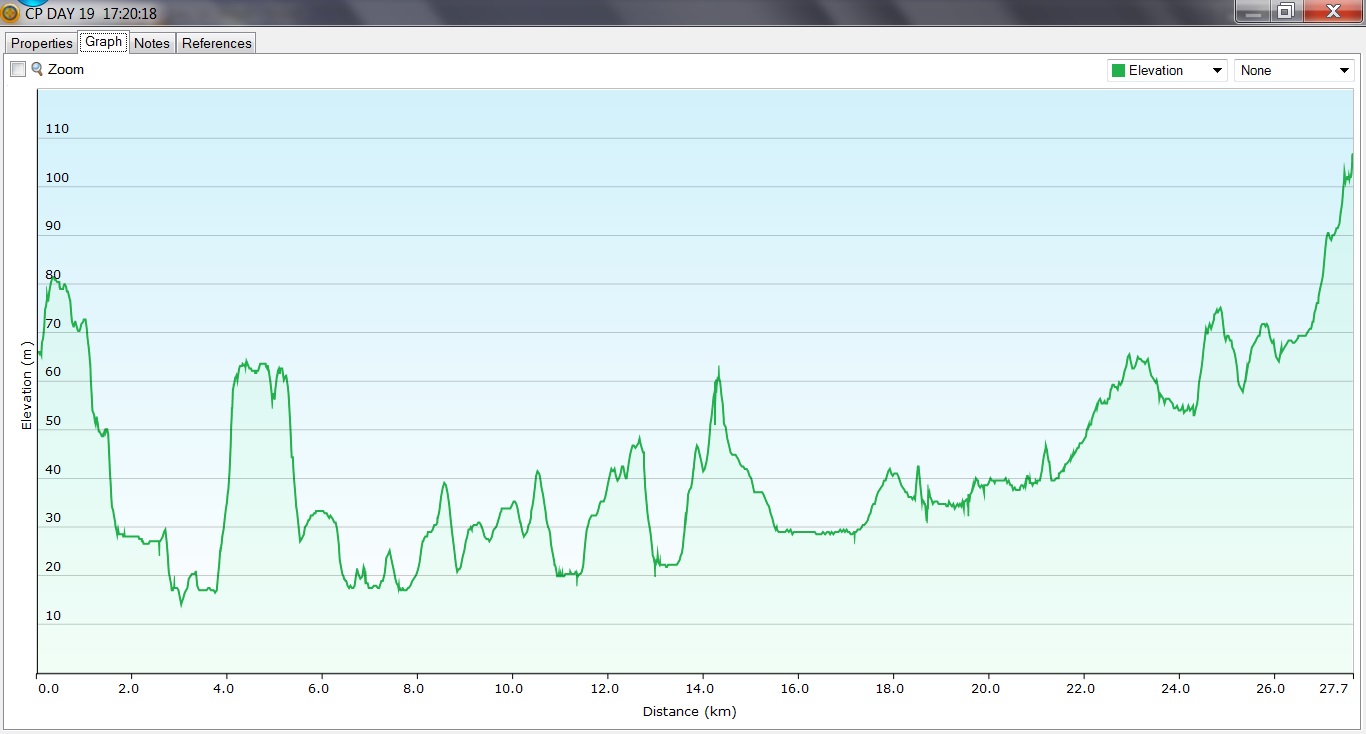This screenshot has width=1366, height=734.
Task: Click the magnifier icon beside Zoom
Action: (x=37, y=69)
